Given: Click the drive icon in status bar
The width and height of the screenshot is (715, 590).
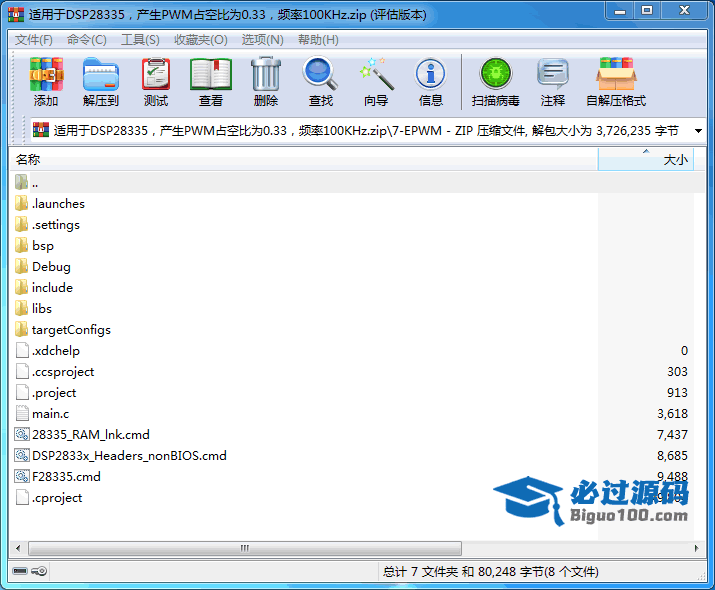Looking at the screenshot, I should pos(20,571).
